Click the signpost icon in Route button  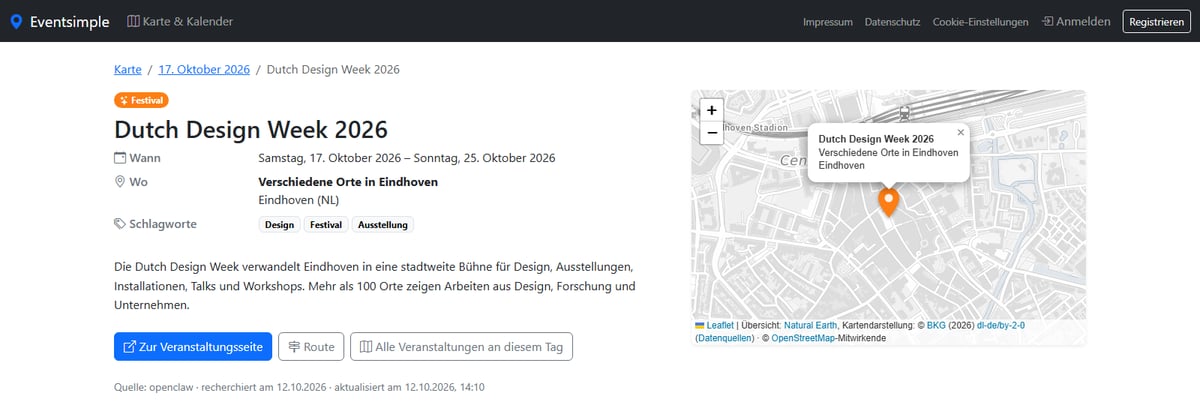coord(294,347)
